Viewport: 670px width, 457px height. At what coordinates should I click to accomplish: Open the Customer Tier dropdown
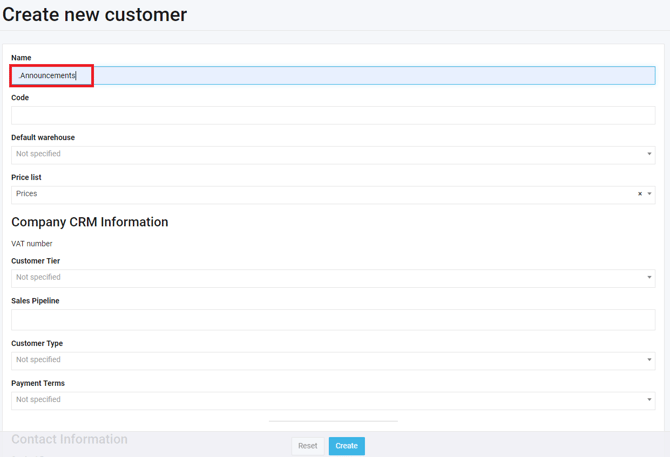click(333, 278)
